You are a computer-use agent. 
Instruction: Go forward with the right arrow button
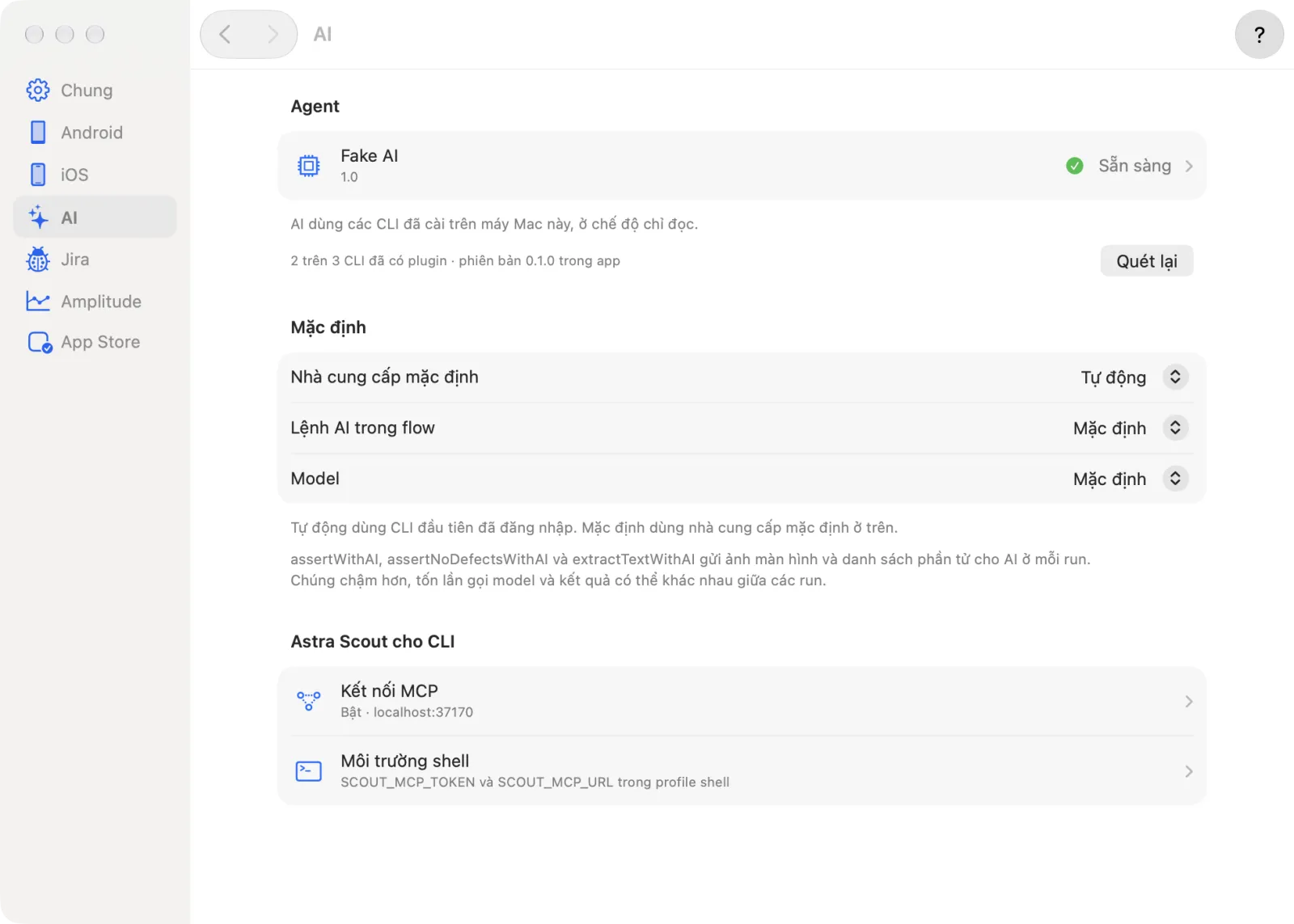(273, 34)
